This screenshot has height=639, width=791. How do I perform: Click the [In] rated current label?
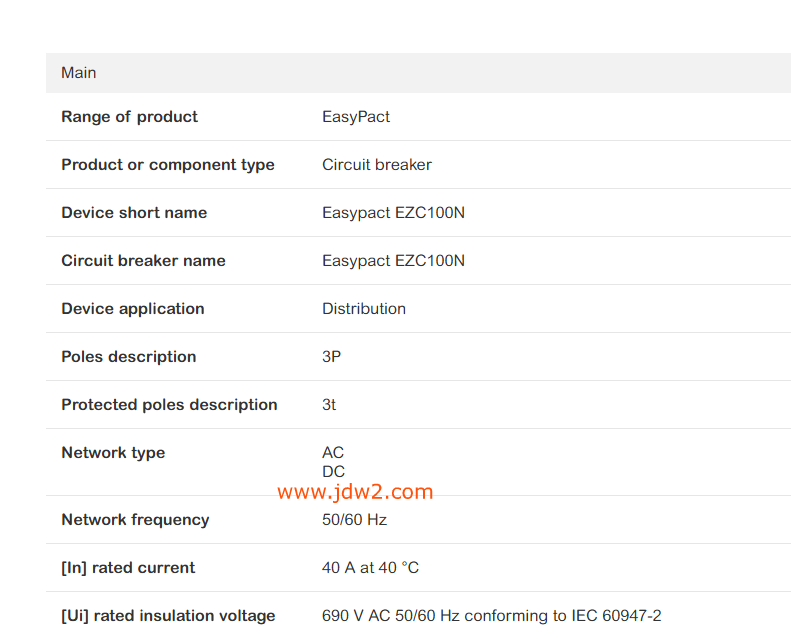[128, 568]
